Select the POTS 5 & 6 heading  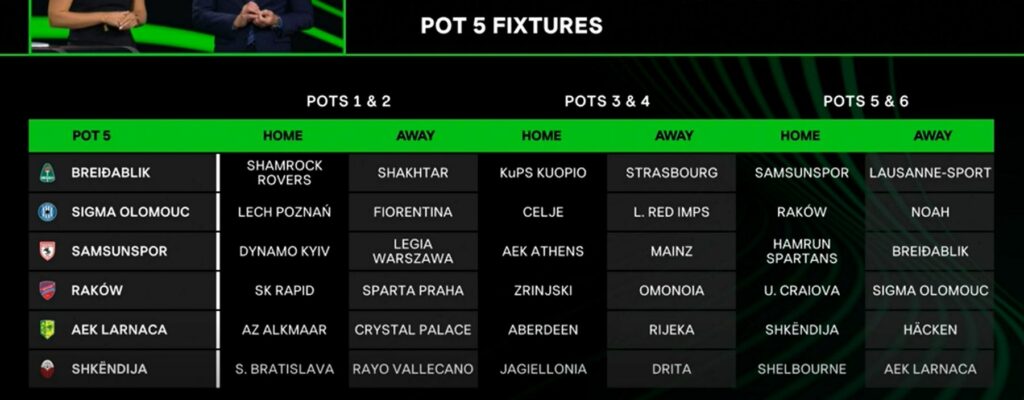pos(866,101)
